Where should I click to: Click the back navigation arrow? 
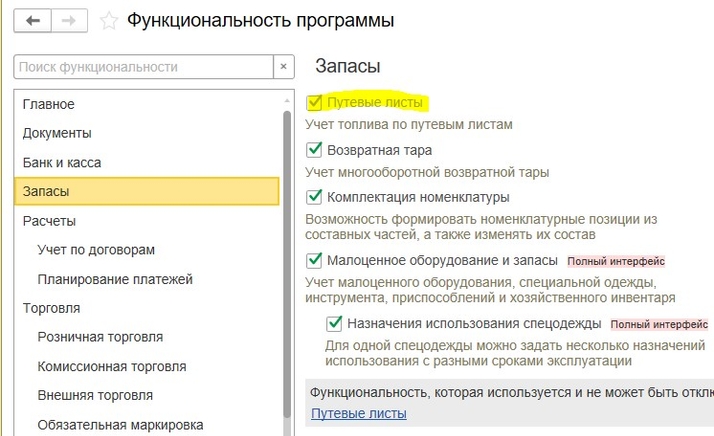[33, 20]
